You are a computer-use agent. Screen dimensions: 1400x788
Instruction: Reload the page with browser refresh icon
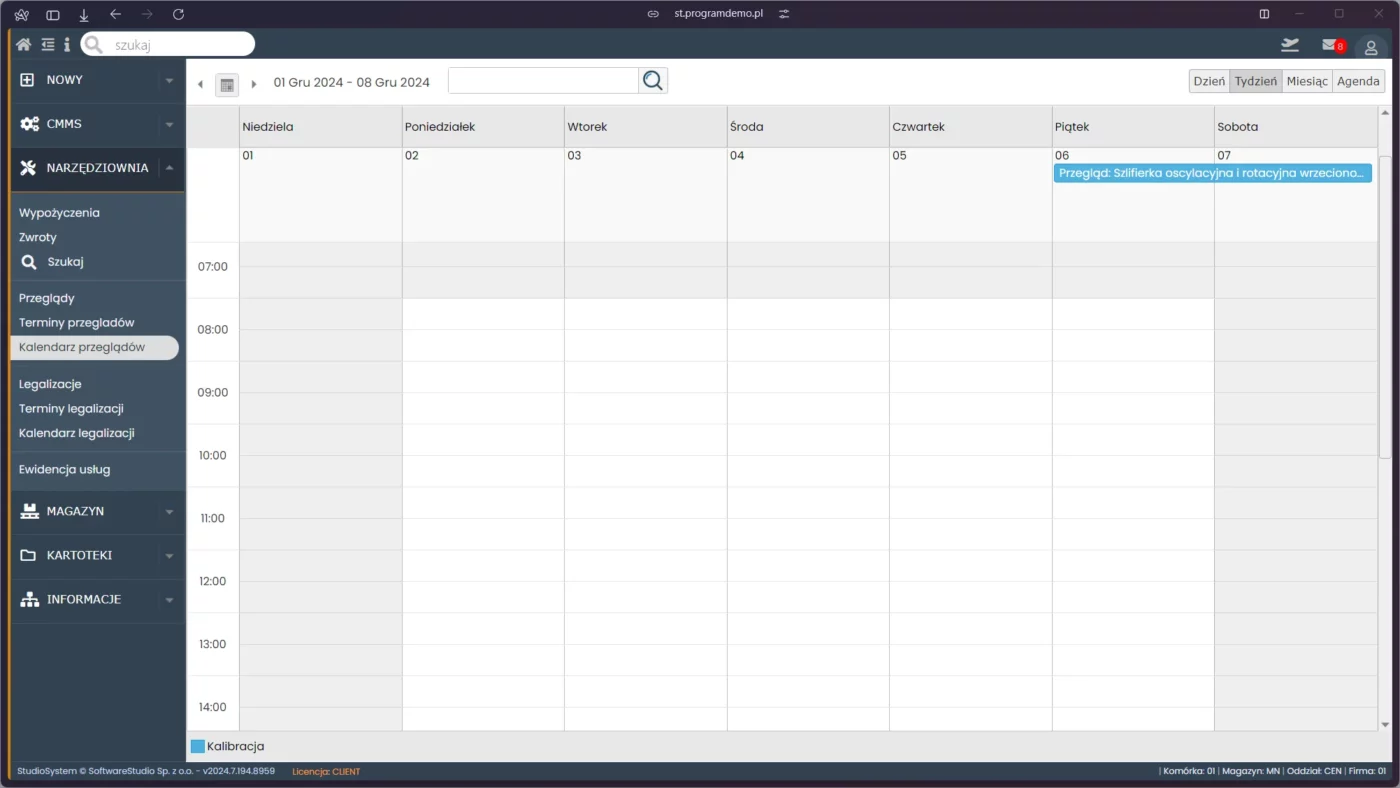coord(178,14)
